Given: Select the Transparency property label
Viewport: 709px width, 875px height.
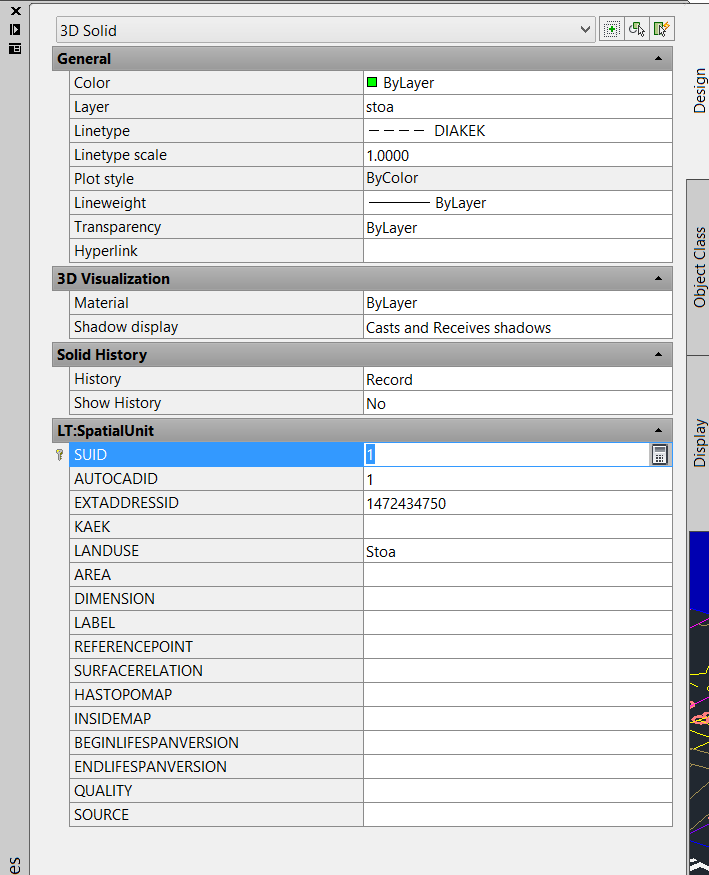Looking at the screenshot, I should [x=118, y=227].
